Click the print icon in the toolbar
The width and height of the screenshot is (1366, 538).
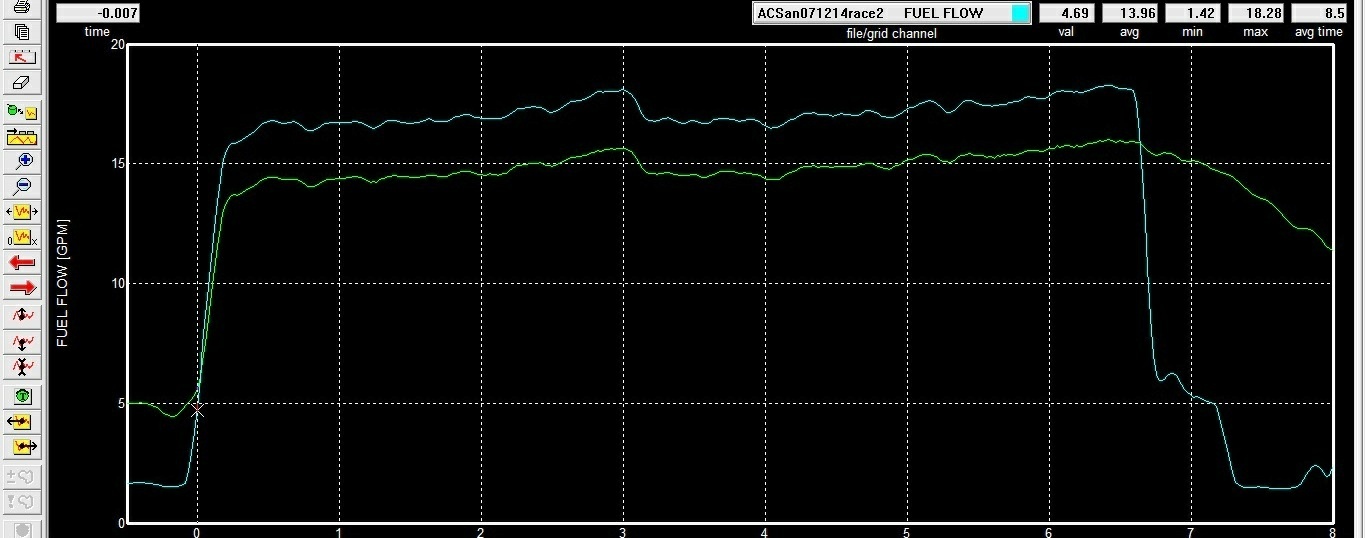[x=22, y=7]
